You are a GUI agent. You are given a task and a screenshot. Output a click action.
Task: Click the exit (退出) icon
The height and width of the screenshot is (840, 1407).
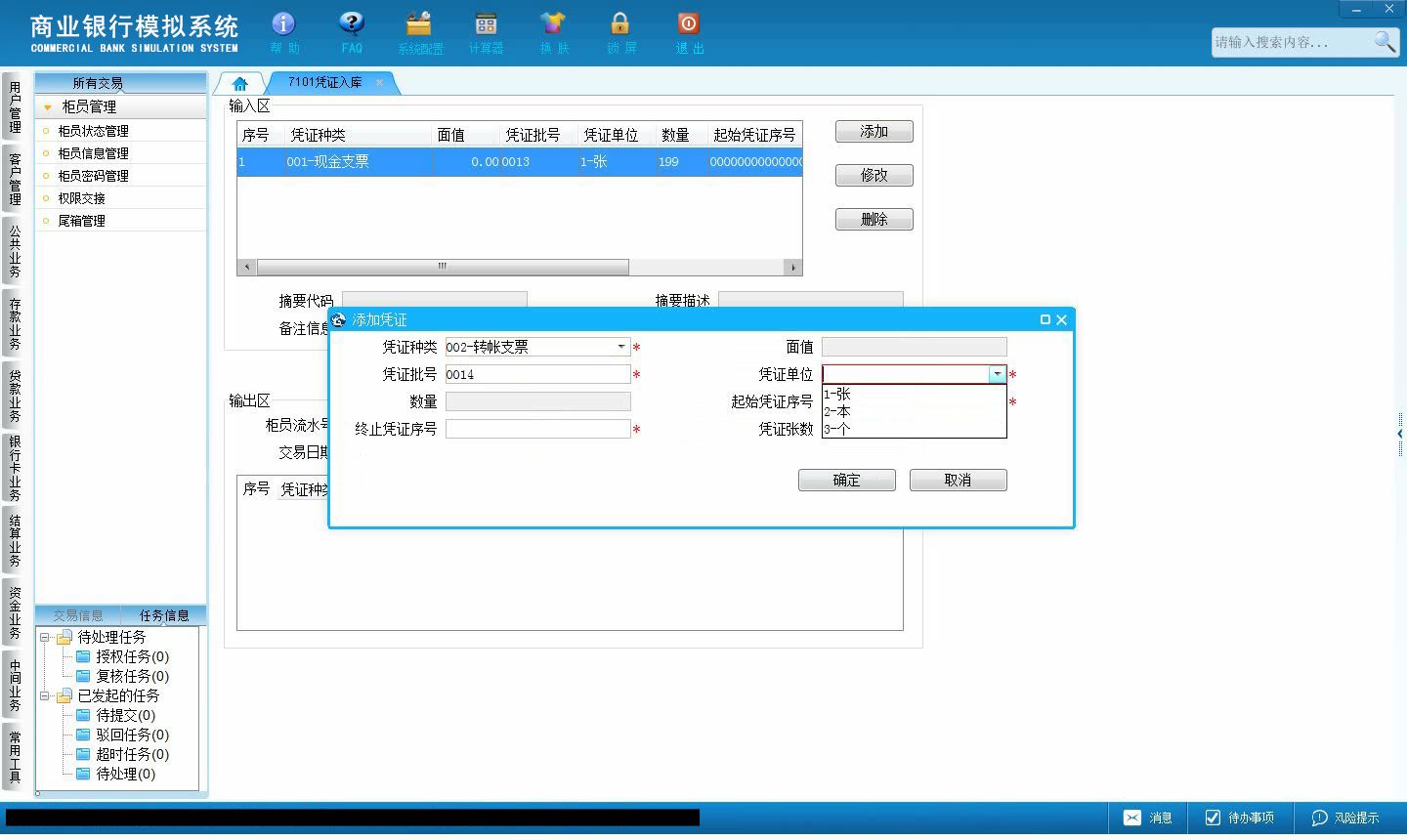[689, 32]
